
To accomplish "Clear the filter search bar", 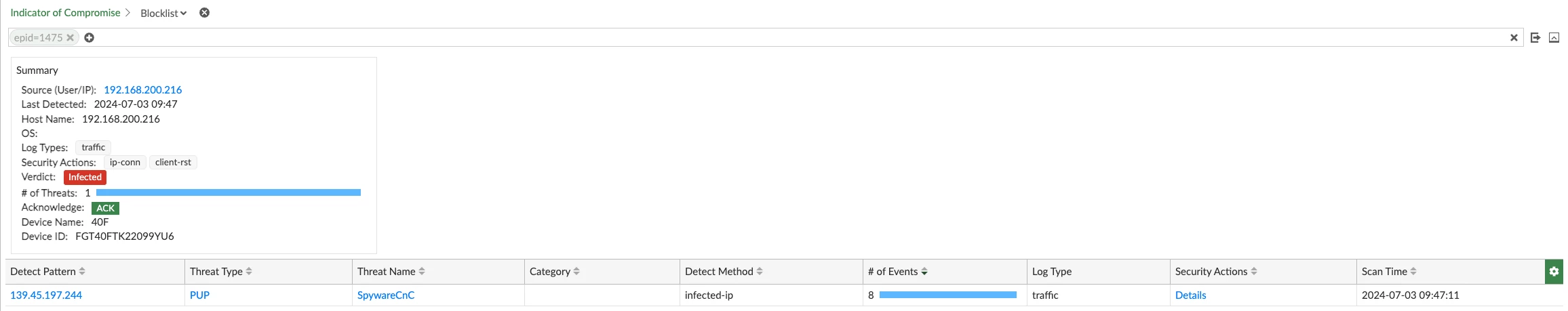I will coord(1514,38).
